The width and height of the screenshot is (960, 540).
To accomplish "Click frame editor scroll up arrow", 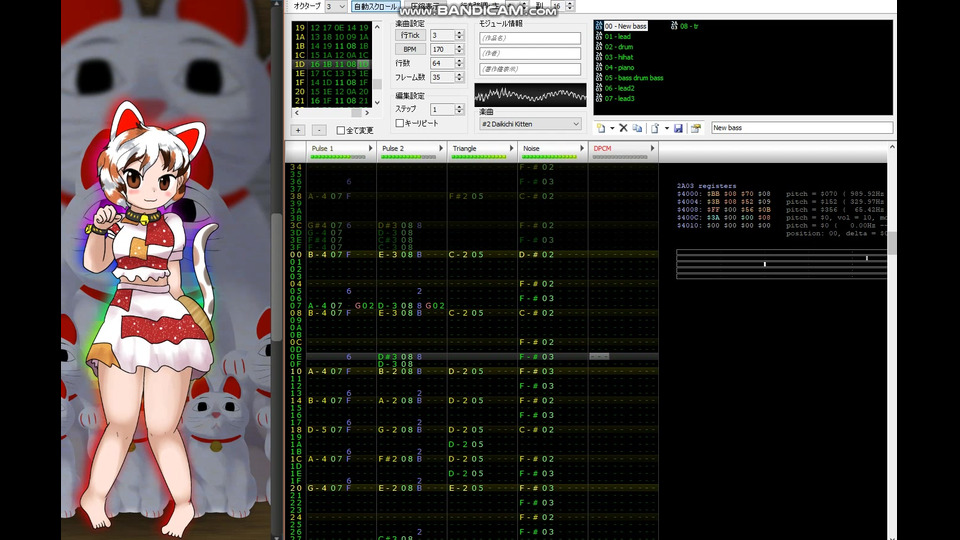I will click(x=377, y=27).
